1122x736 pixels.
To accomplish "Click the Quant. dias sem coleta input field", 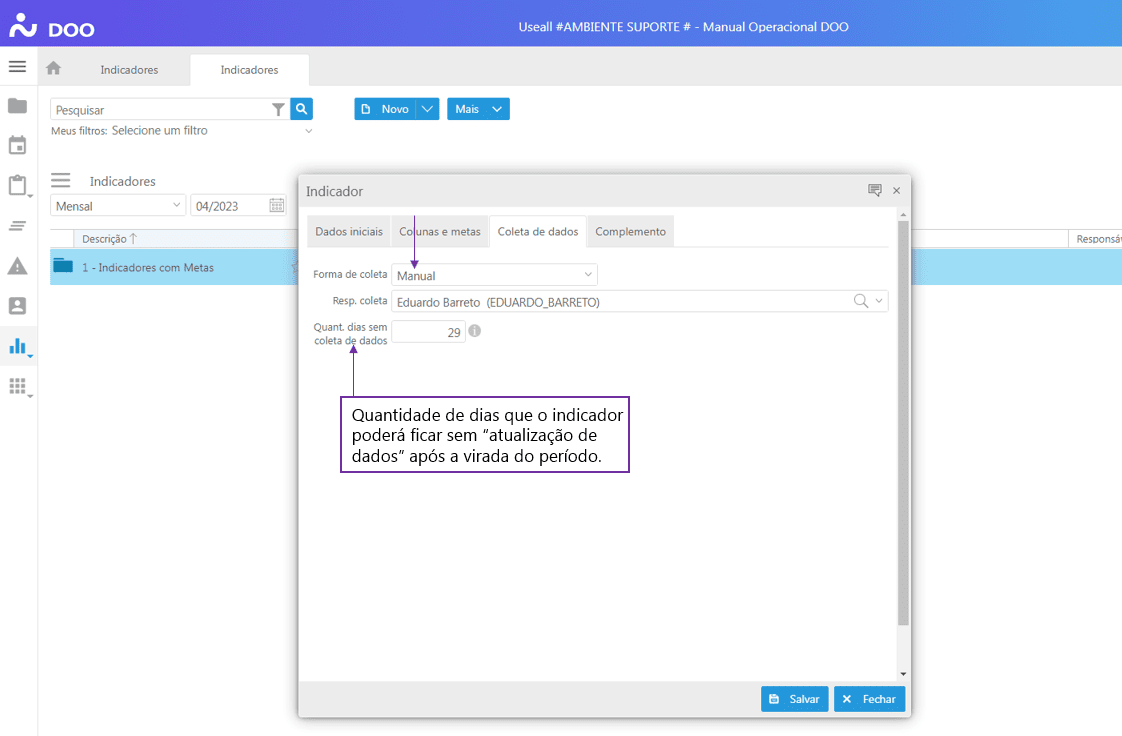I will tap(428, 332).
